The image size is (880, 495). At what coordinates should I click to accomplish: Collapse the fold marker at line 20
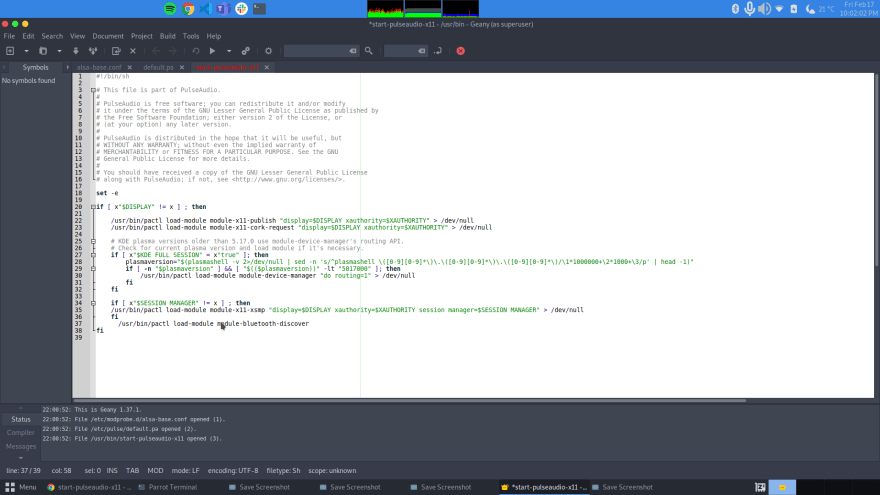tap(93, 207)
